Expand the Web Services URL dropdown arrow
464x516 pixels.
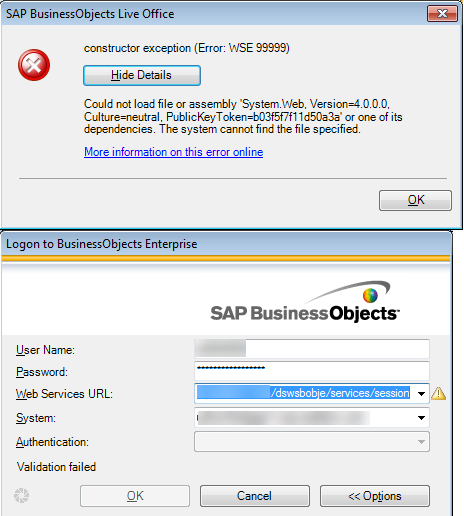pos(421,394)
